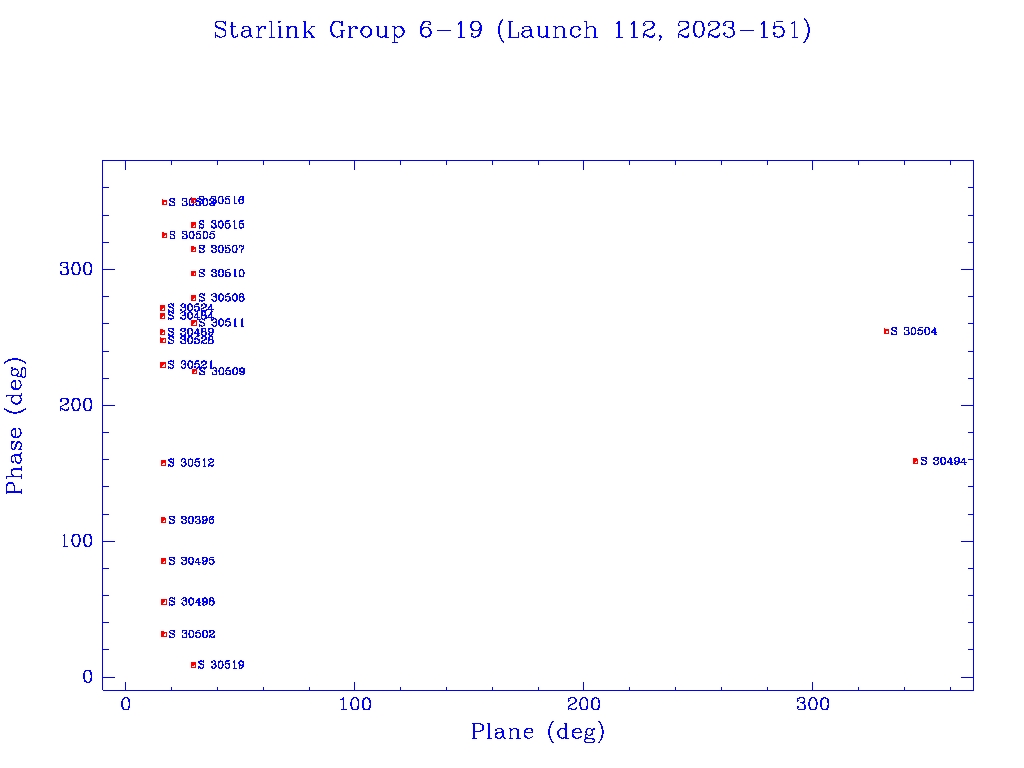Click the S 30508 satellite label
The image size is (1024, 768).
[x=221, y=298]
